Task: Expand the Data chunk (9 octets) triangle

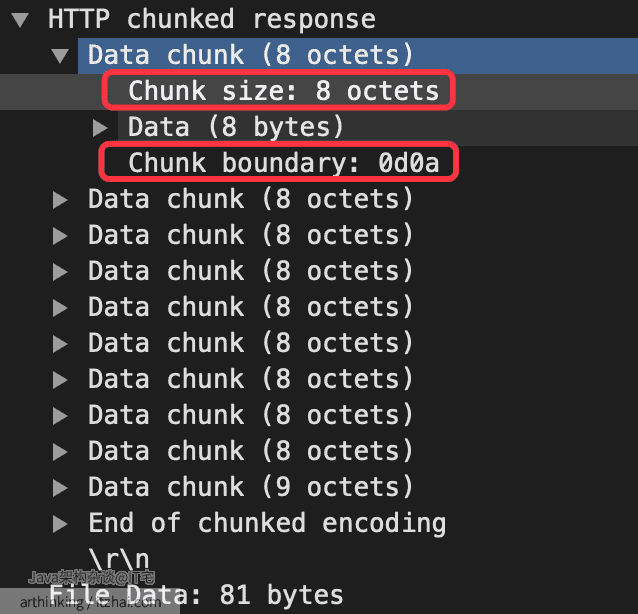Action: click(60, 488)
